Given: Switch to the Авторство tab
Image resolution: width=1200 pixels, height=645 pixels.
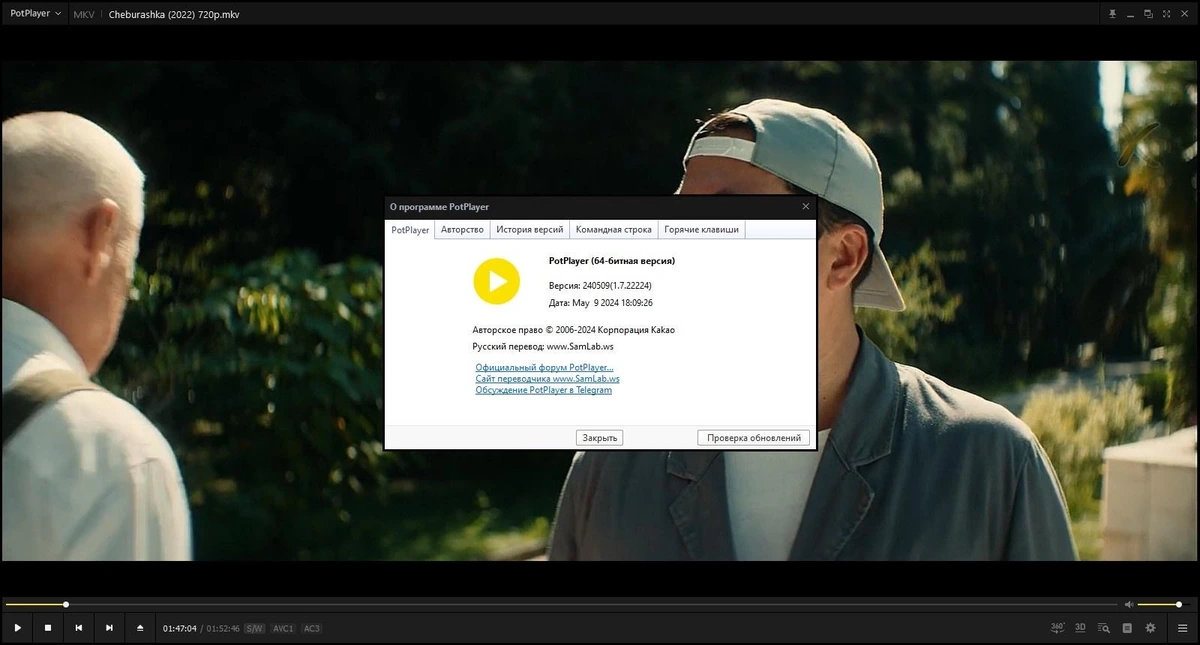Looking at the screenshot, I should (x=462, y=230).
